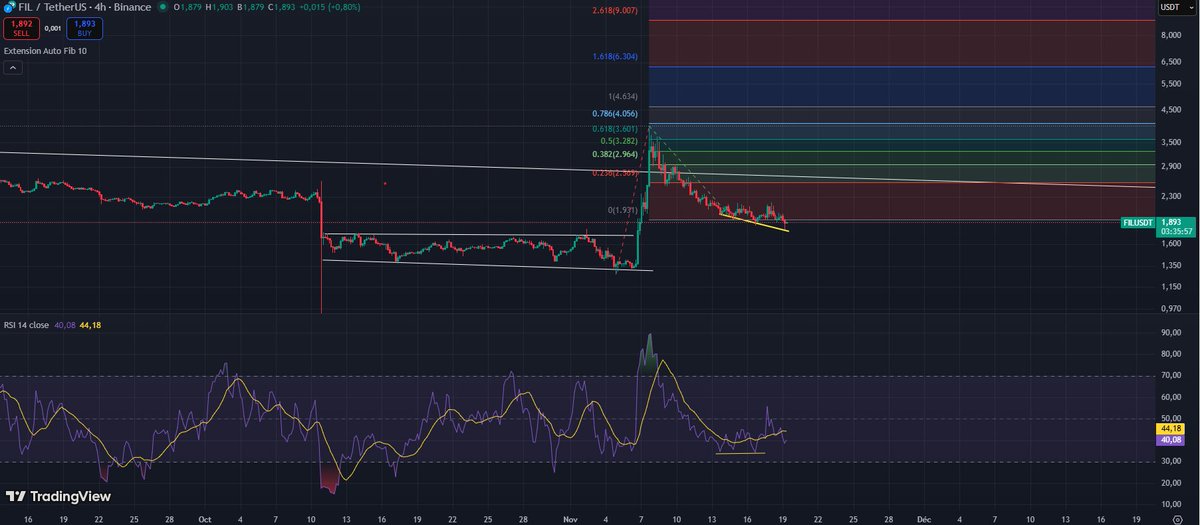Click 1,350 on the price scale
The image size is (1200, 525).
(x=1171, y=264)
